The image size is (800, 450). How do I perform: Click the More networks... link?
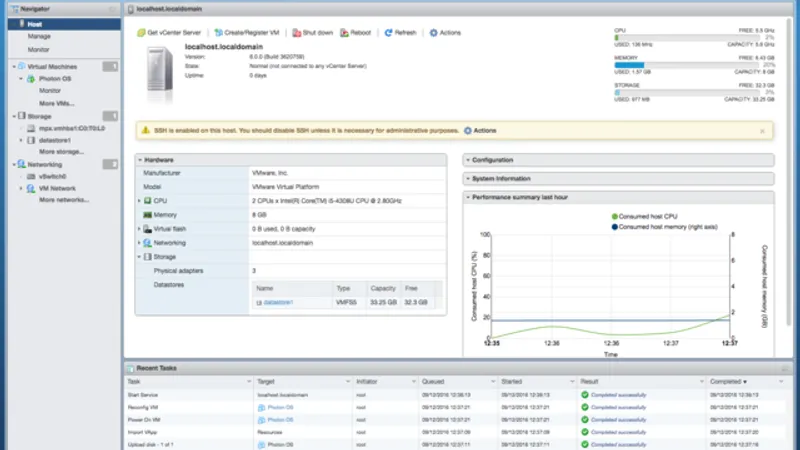point(63,200)
